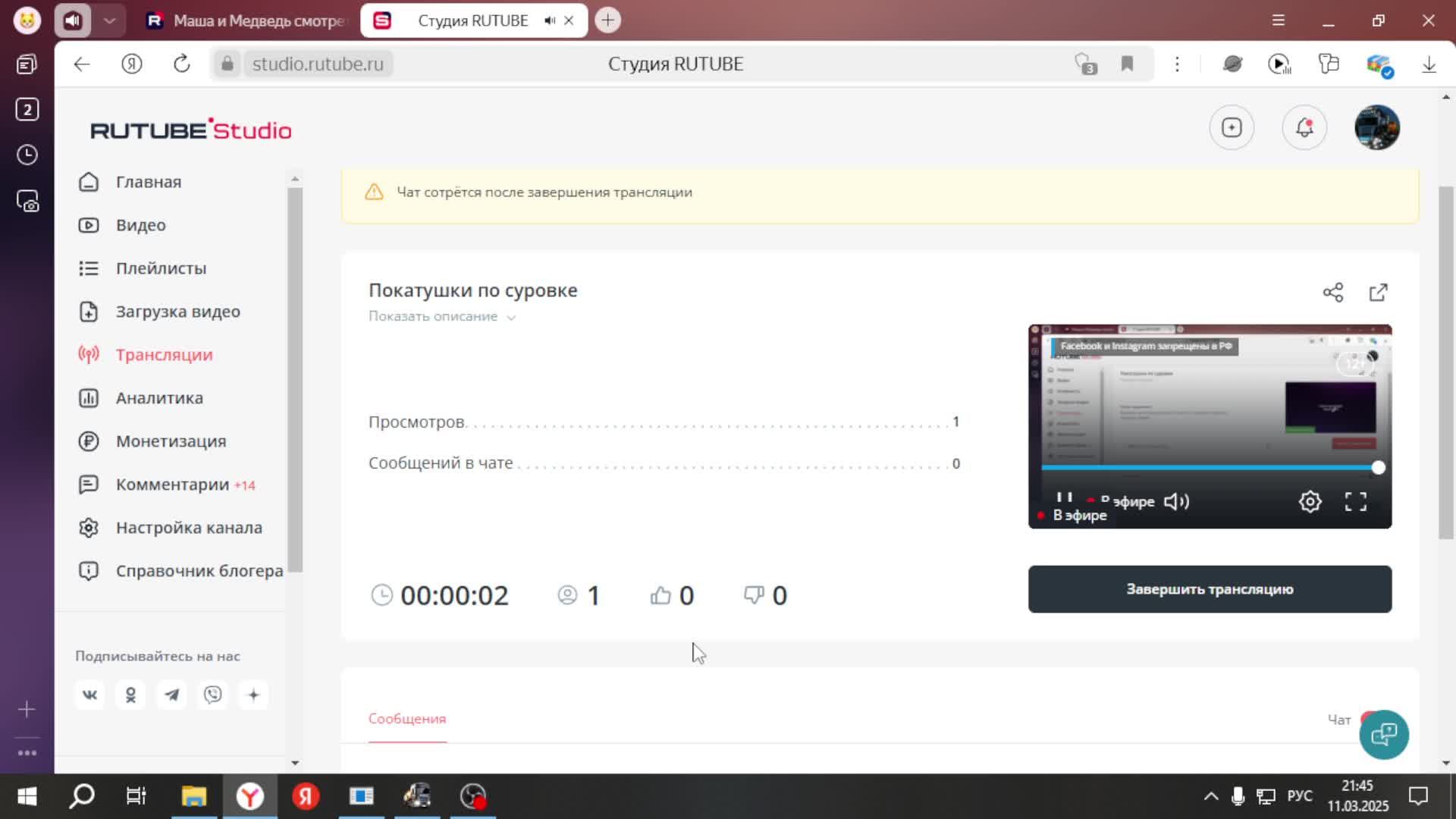The width and height of the screenshot is (1456, 819).
Task: Open the Telegram social link
Action: [172, 695]
